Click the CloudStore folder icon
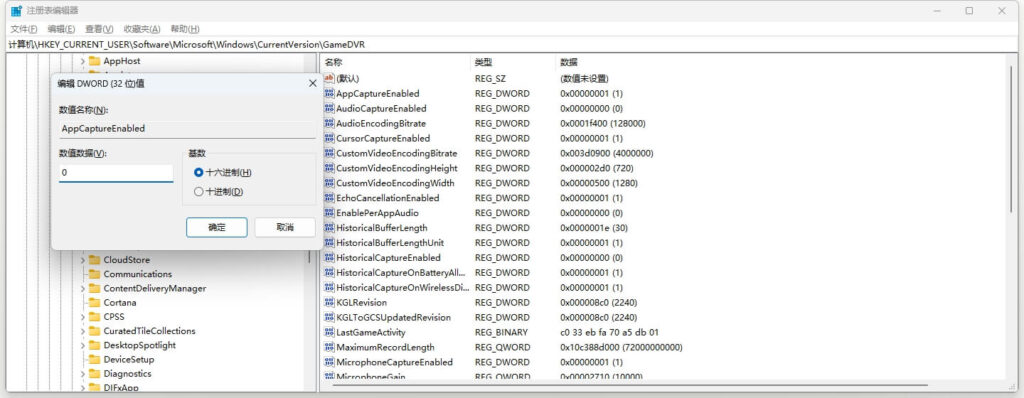This screenshot has height=398, width=1024. pyautogui.click(x=94, y=259)
